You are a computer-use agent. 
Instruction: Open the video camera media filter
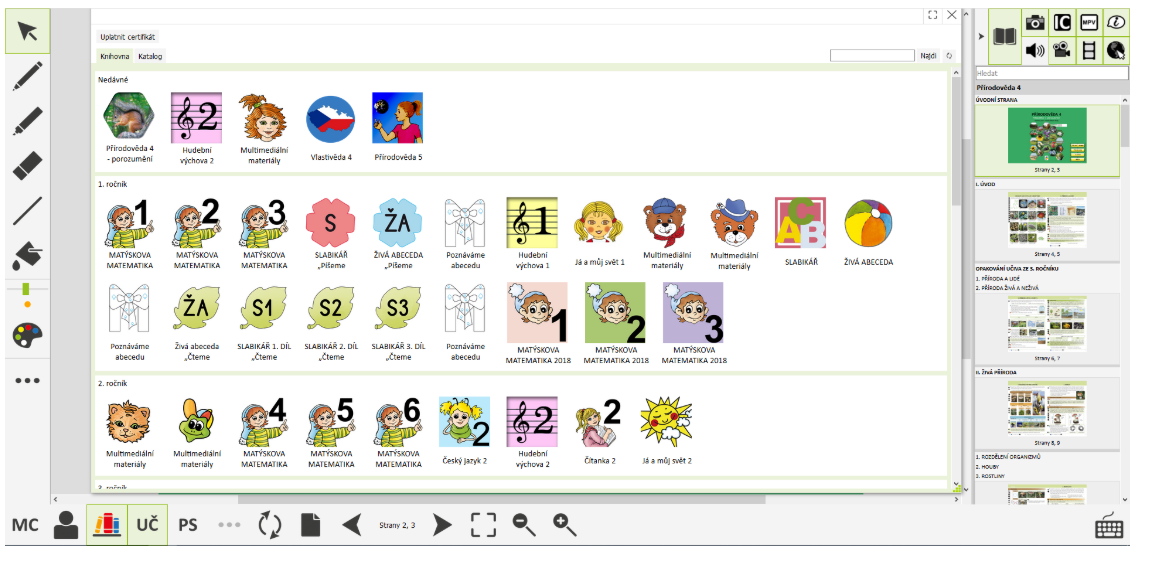1062,50
